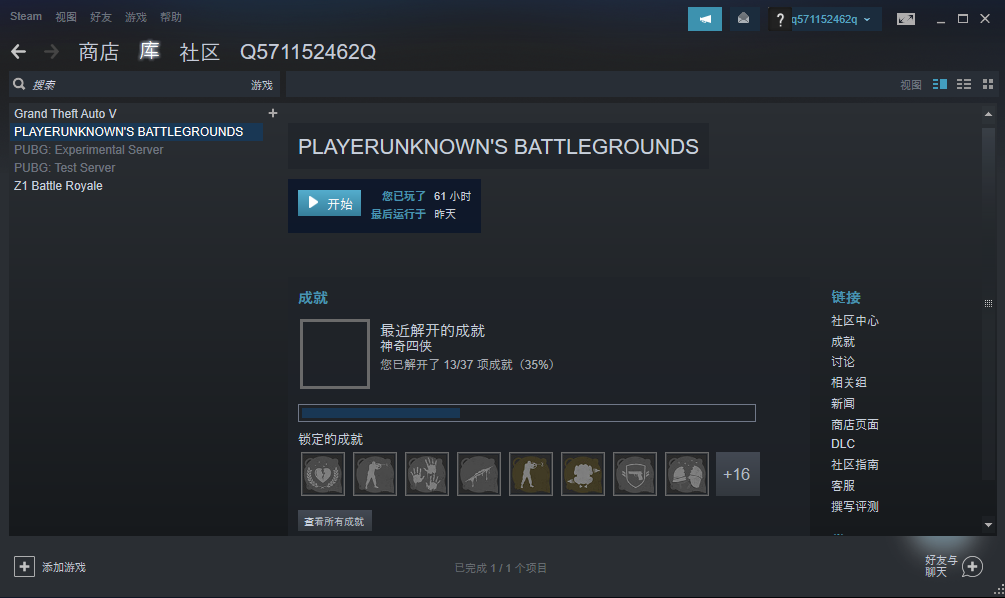
Task: Click the 查看所有成就 button
Action: click(x=334, y=521)
